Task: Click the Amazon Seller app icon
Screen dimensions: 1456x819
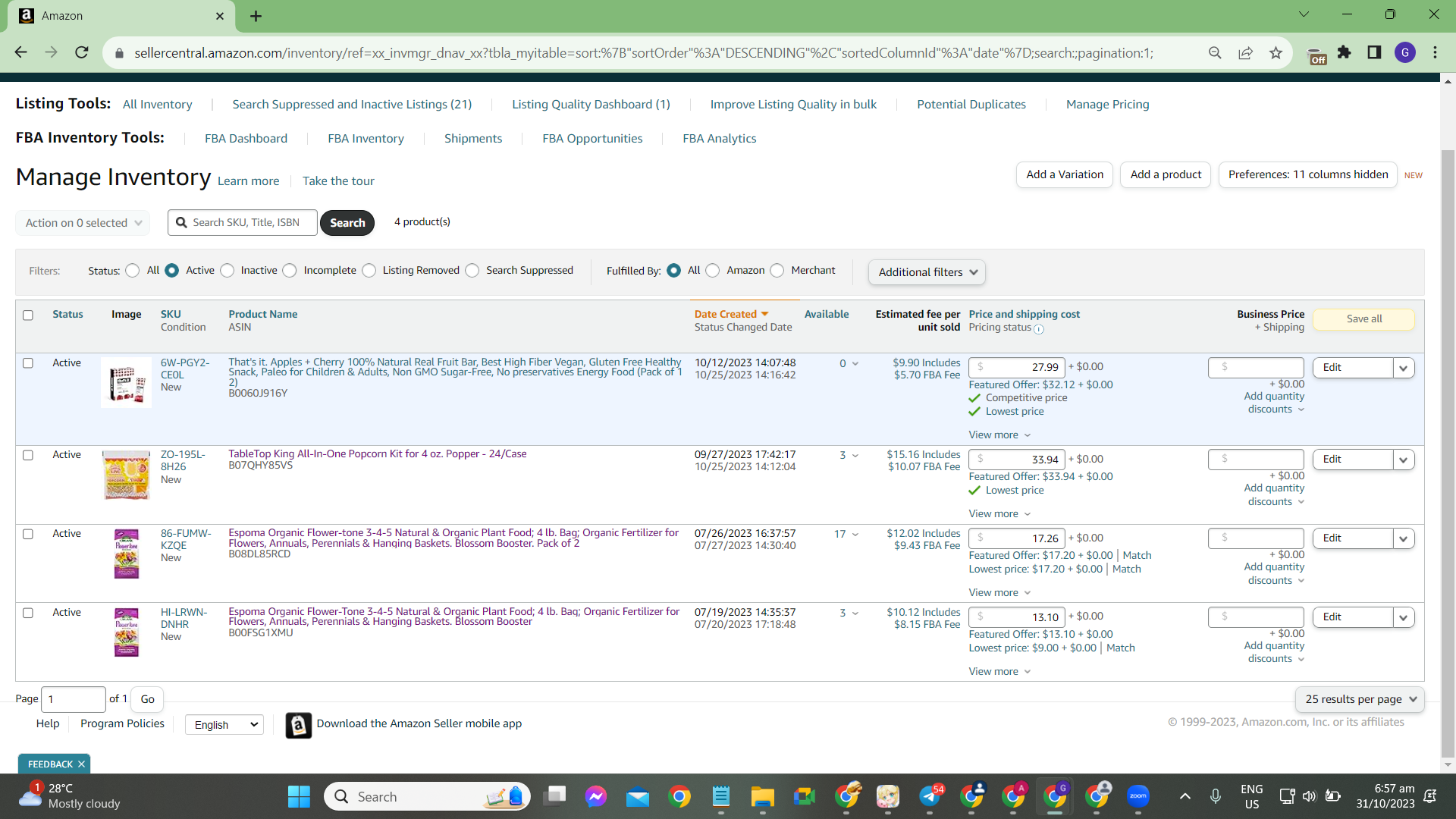Action: [298, 725]
